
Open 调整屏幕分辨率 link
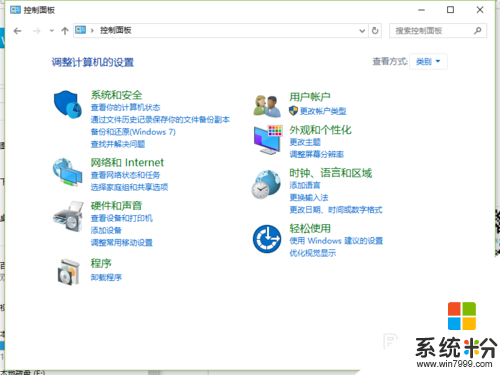316,154
